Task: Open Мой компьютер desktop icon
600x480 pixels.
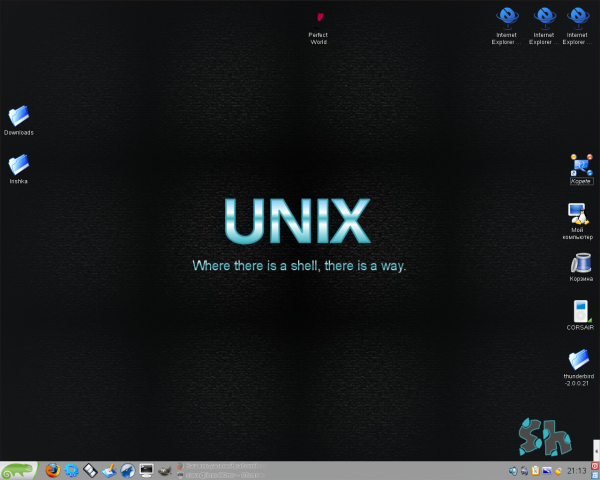Action: coord(579,214)
